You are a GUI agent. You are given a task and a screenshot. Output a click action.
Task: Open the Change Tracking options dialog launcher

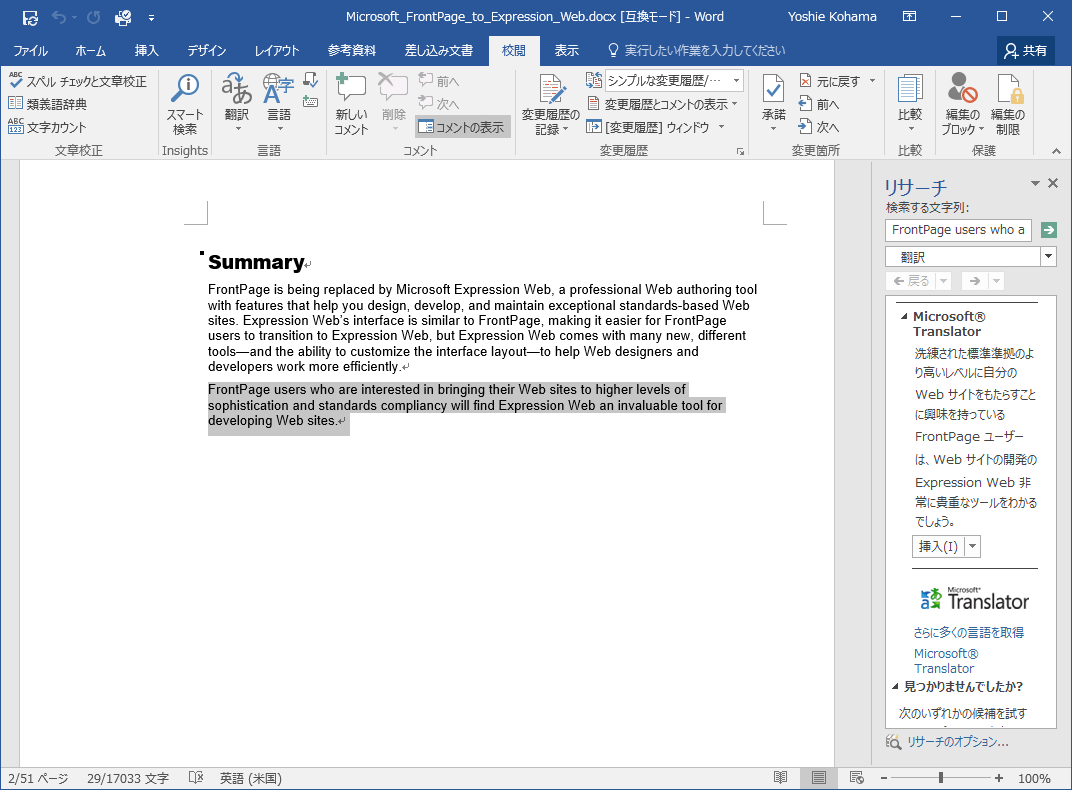(x=740, y=151)
